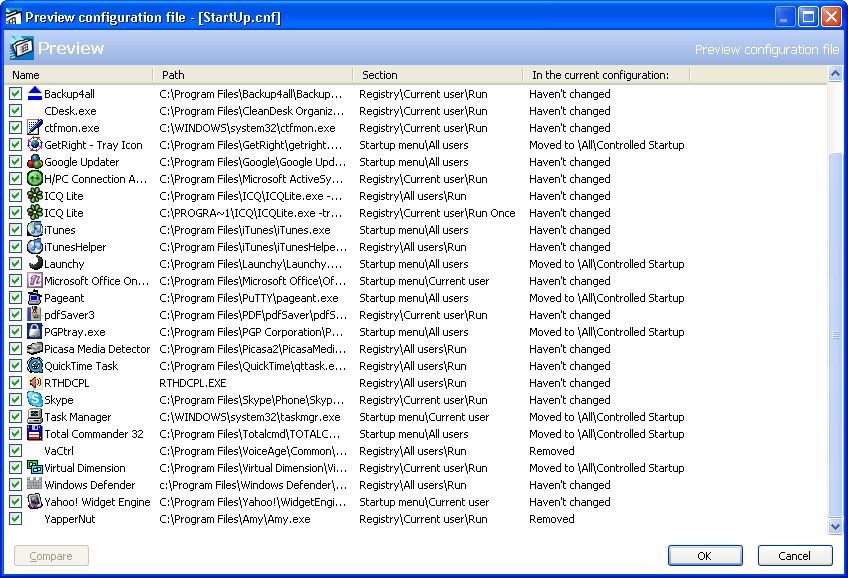
Task: Click the Task Manager monitor icon
Action: tap(35, 416)
